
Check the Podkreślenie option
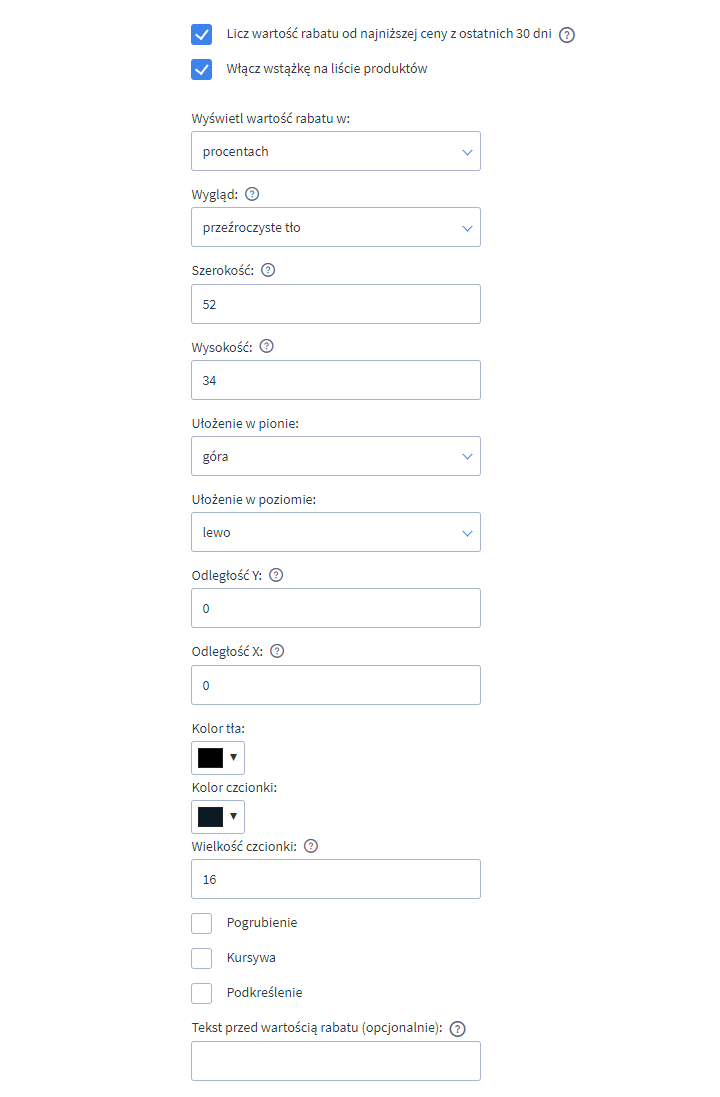[202, 993]
